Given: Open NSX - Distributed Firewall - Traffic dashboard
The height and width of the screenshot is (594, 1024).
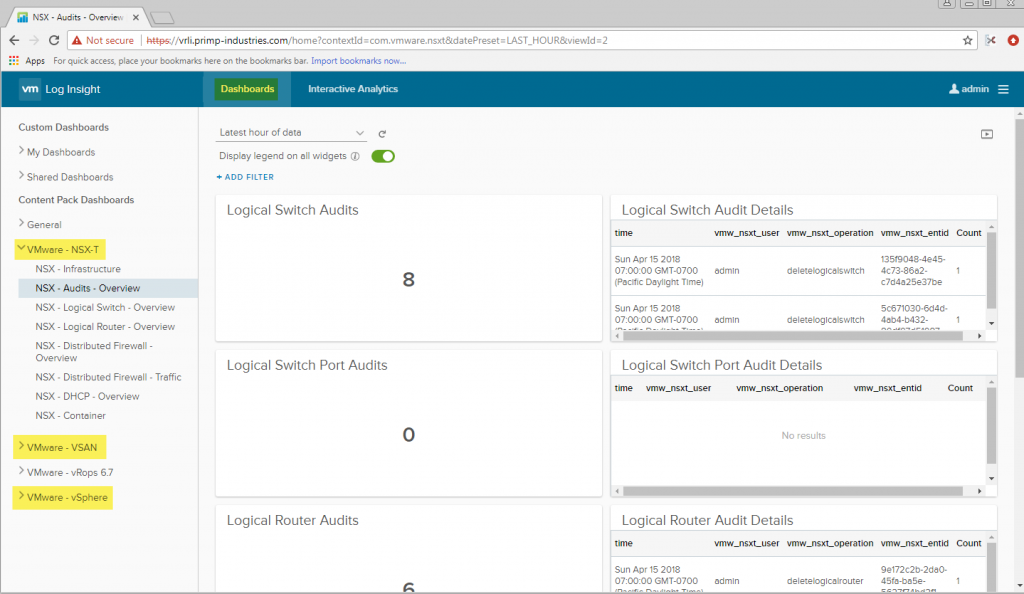Looking at the screenshot, I should (x=108, y=377).
